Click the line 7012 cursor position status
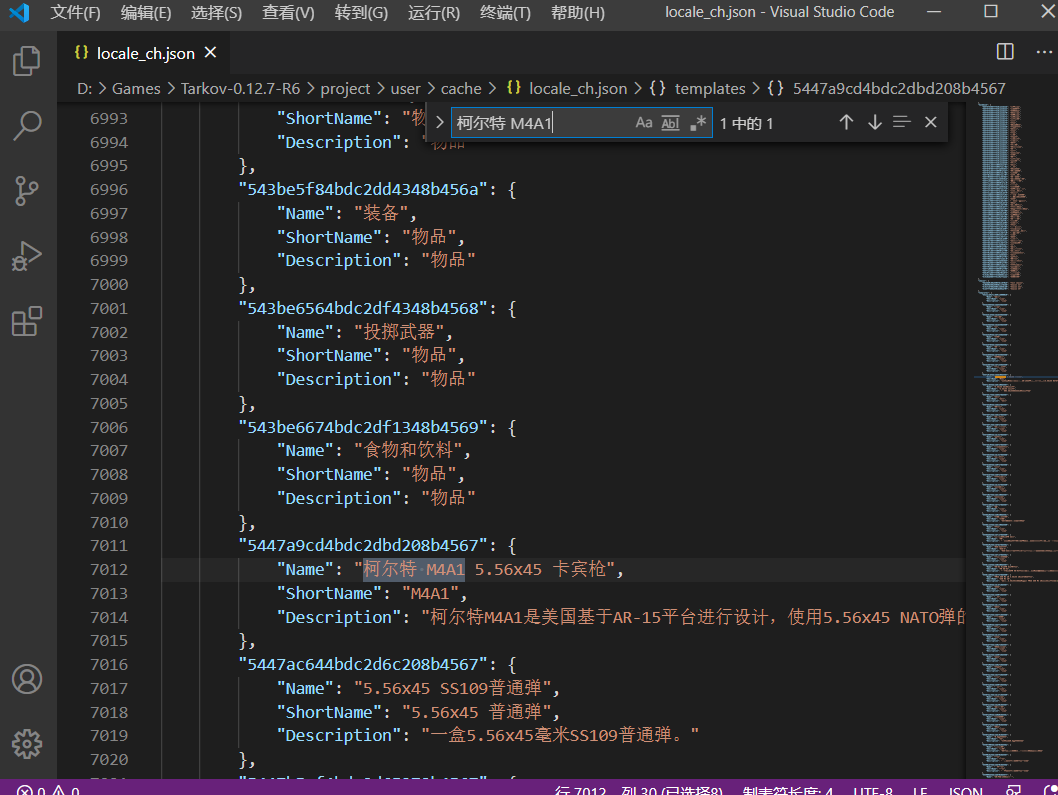Viewport: 1058px width, 795px height. (638, 790)
